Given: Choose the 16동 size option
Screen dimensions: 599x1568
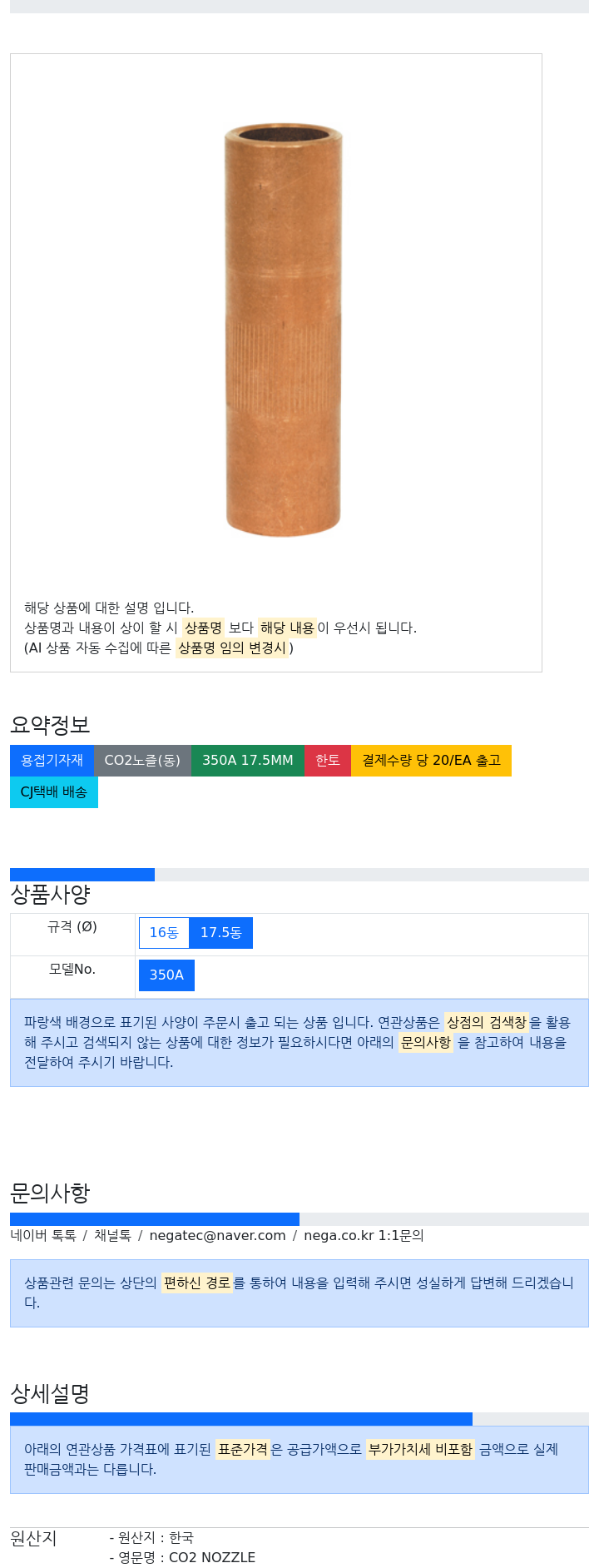Looking at the screenshot, I should 164,933.
